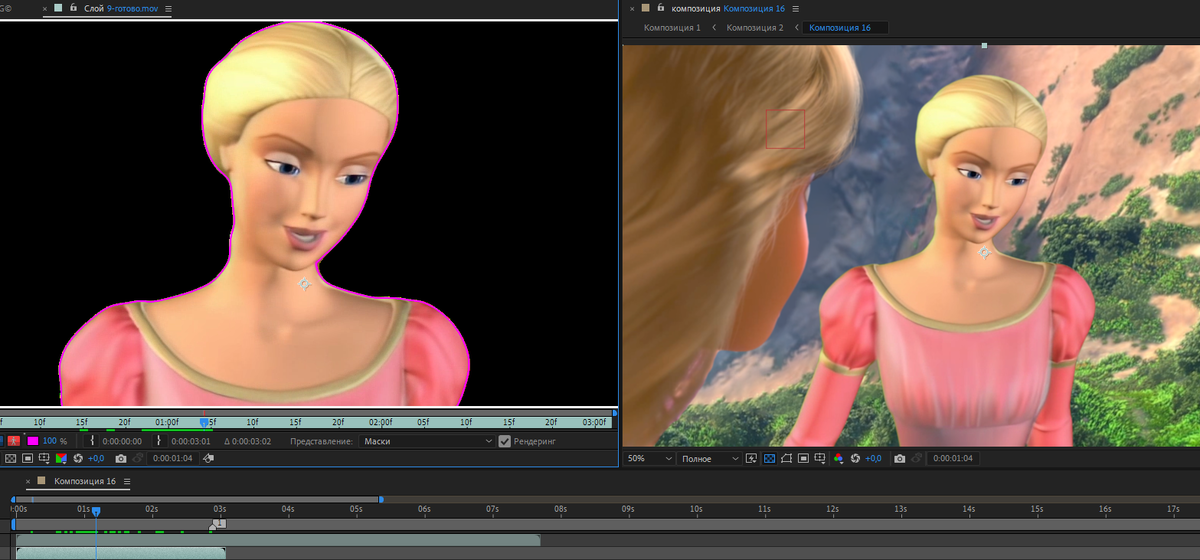Open the grid and guides options in layer panel

point(44,458)
